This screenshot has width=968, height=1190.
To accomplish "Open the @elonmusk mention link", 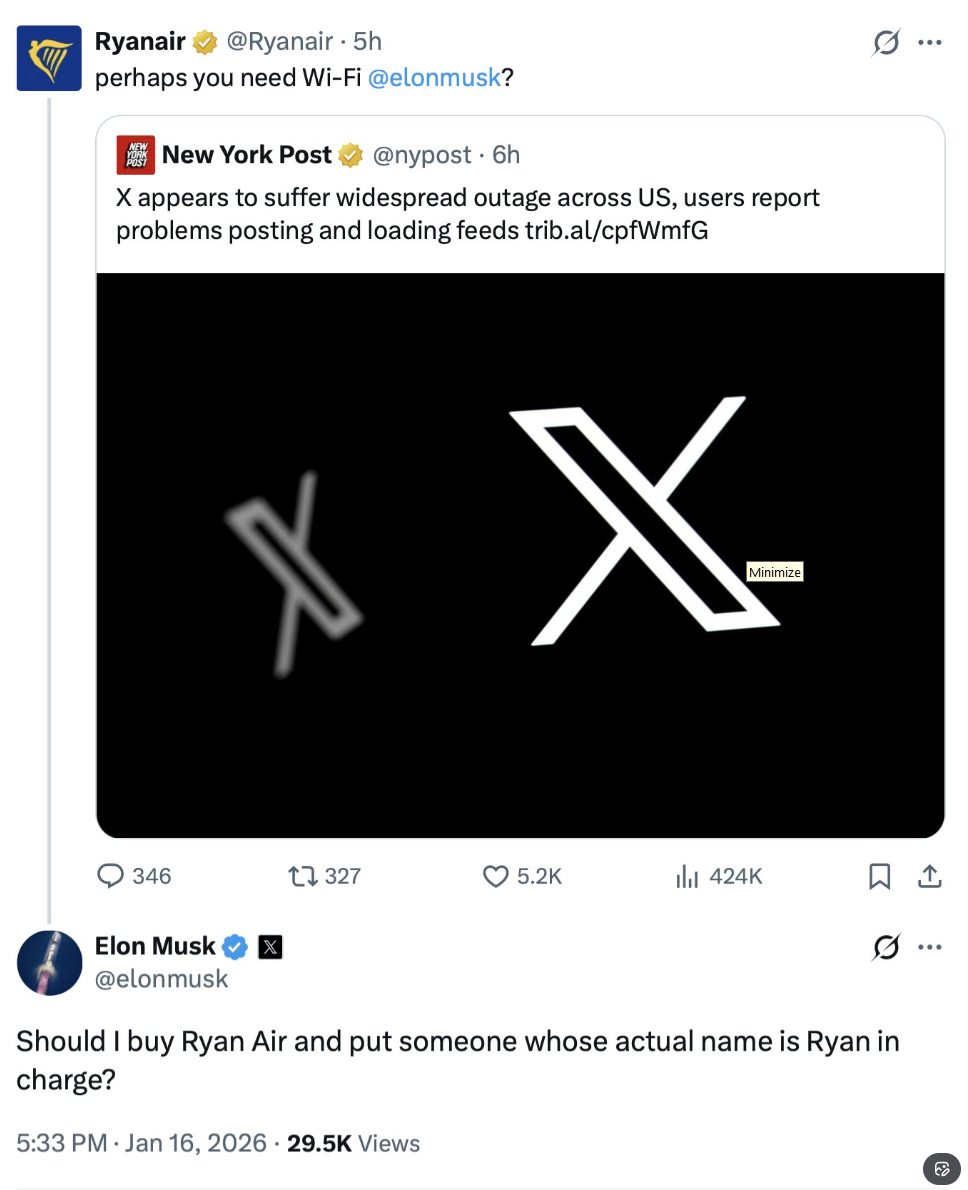I will point(435,77).
